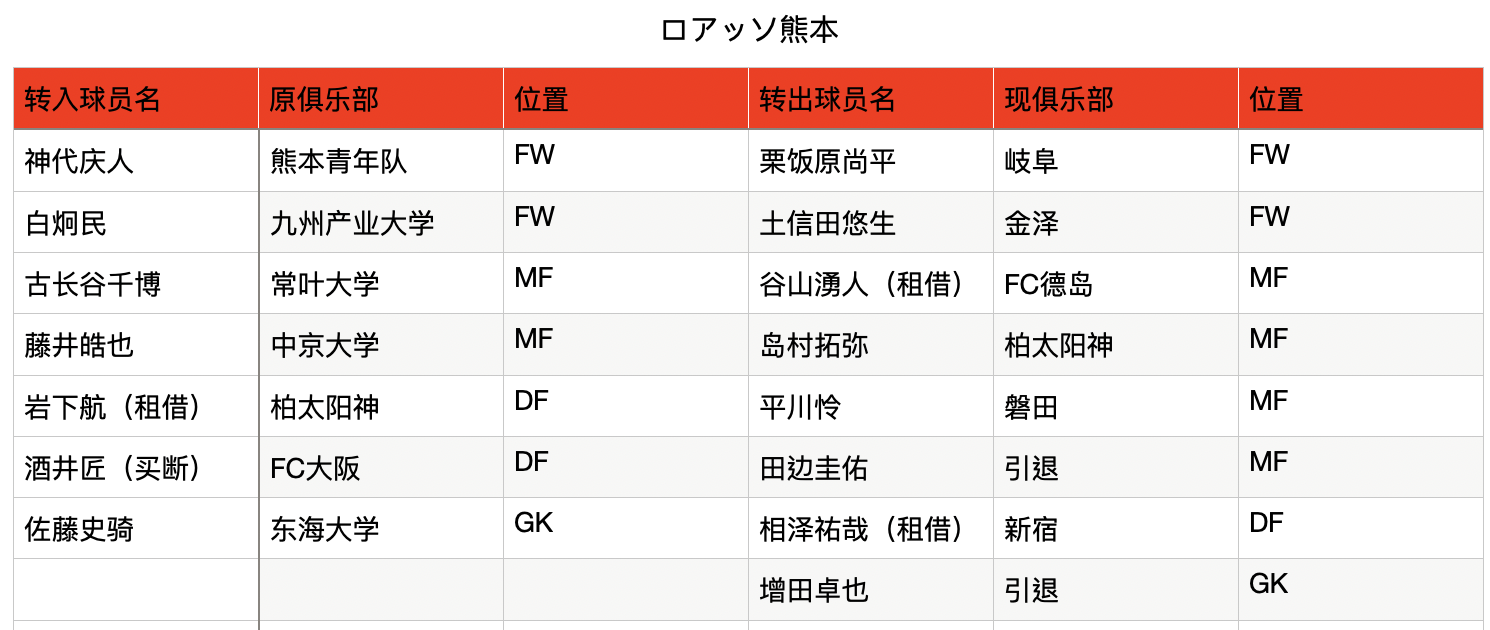Select the cell 新宿
The image size is (1490, 630).
coord(1116,529)
